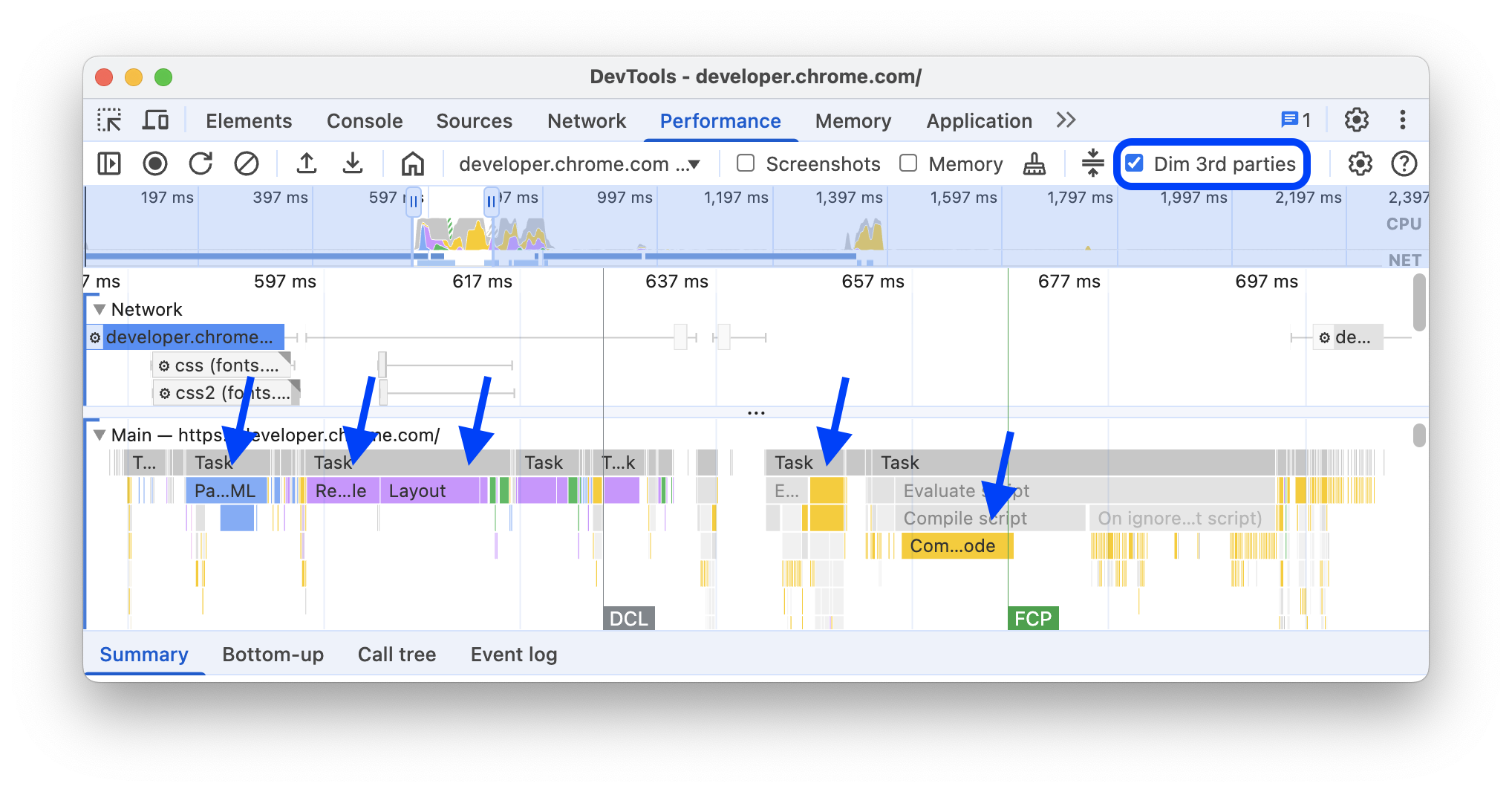Enable the Memory checkbox
Screen dimensions: 1512x792
coord(908,163)
